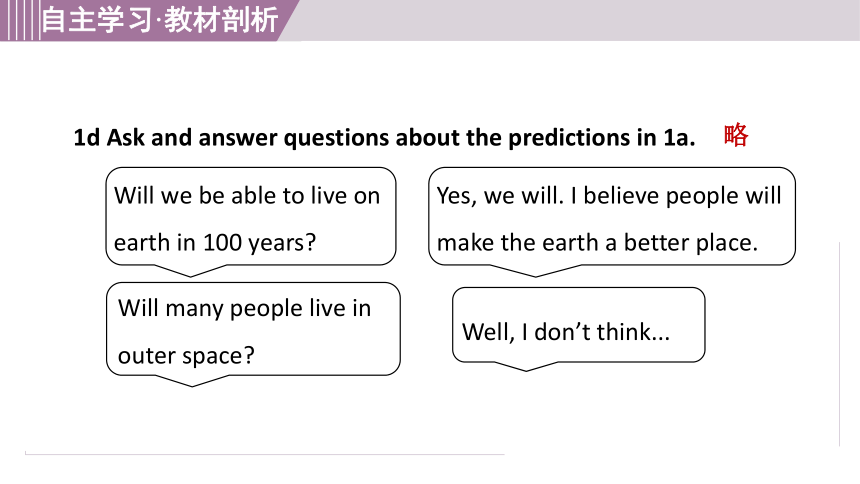Screen dimensions: 860x484
Task: Click the text 'earth in 100 years?'
Action: click(x=215, y=243)
